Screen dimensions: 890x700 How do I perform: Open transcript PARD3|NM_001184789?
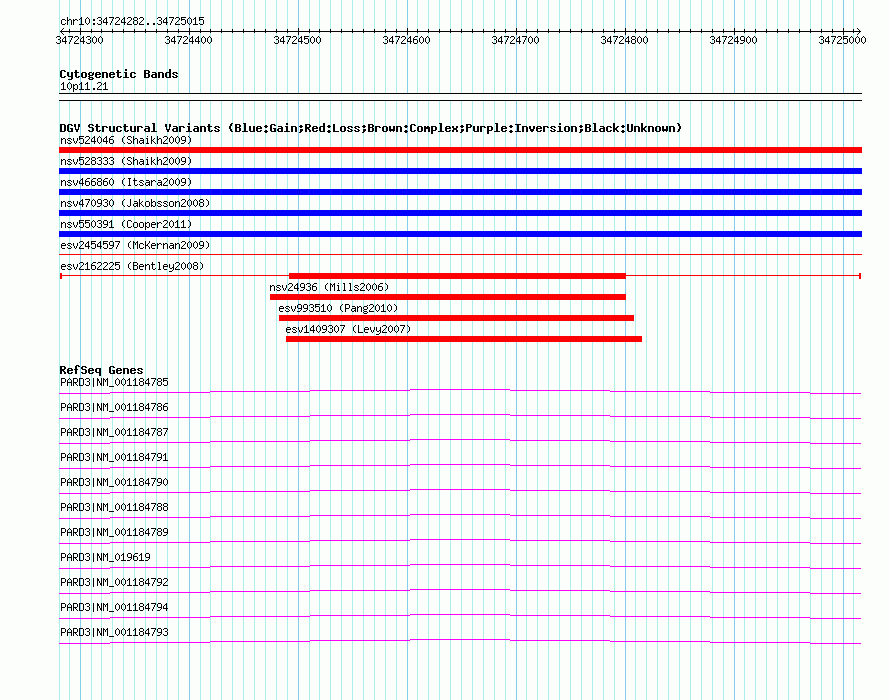[114, 533]
